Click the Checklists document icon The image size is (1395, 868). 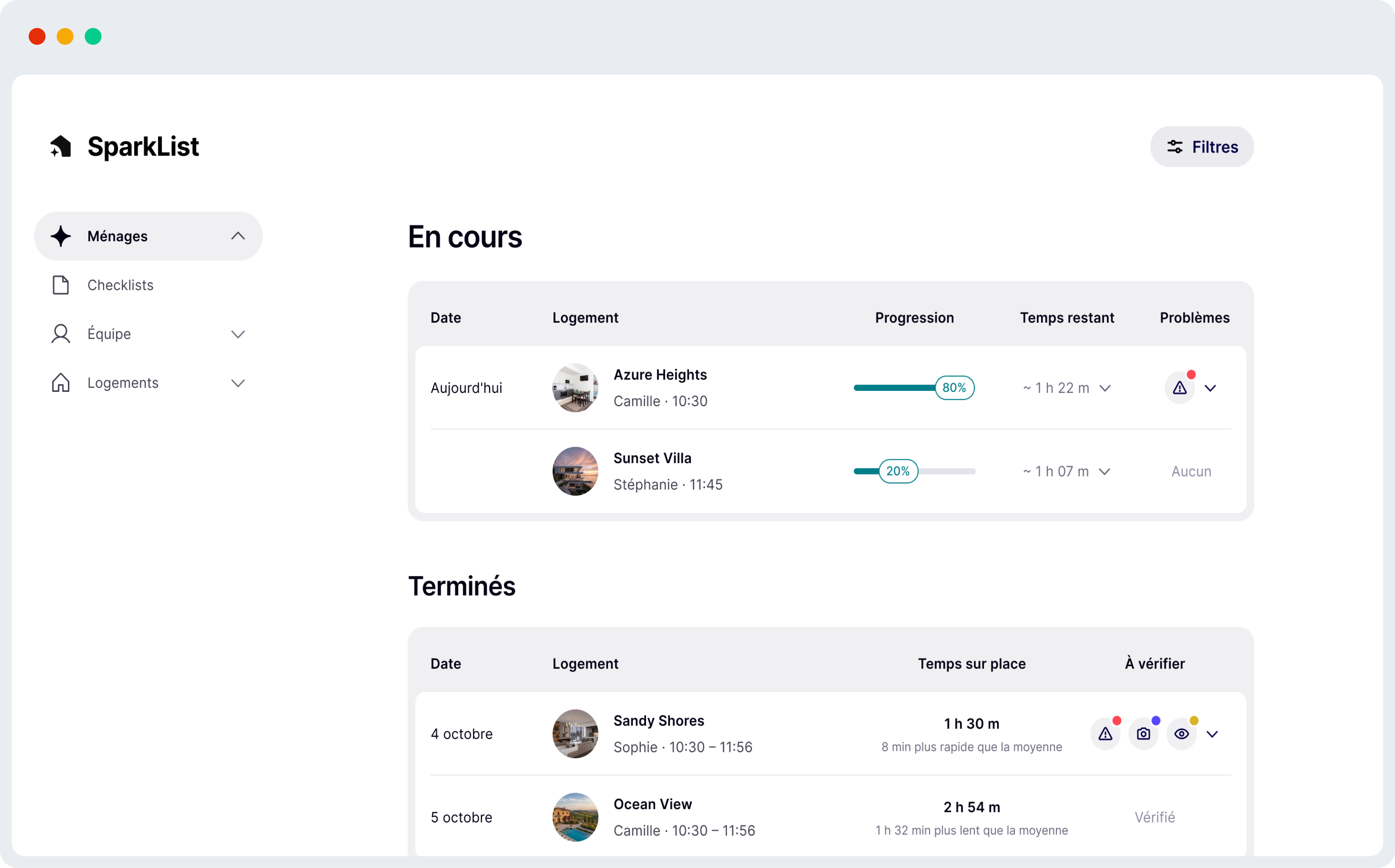(61, 285)
